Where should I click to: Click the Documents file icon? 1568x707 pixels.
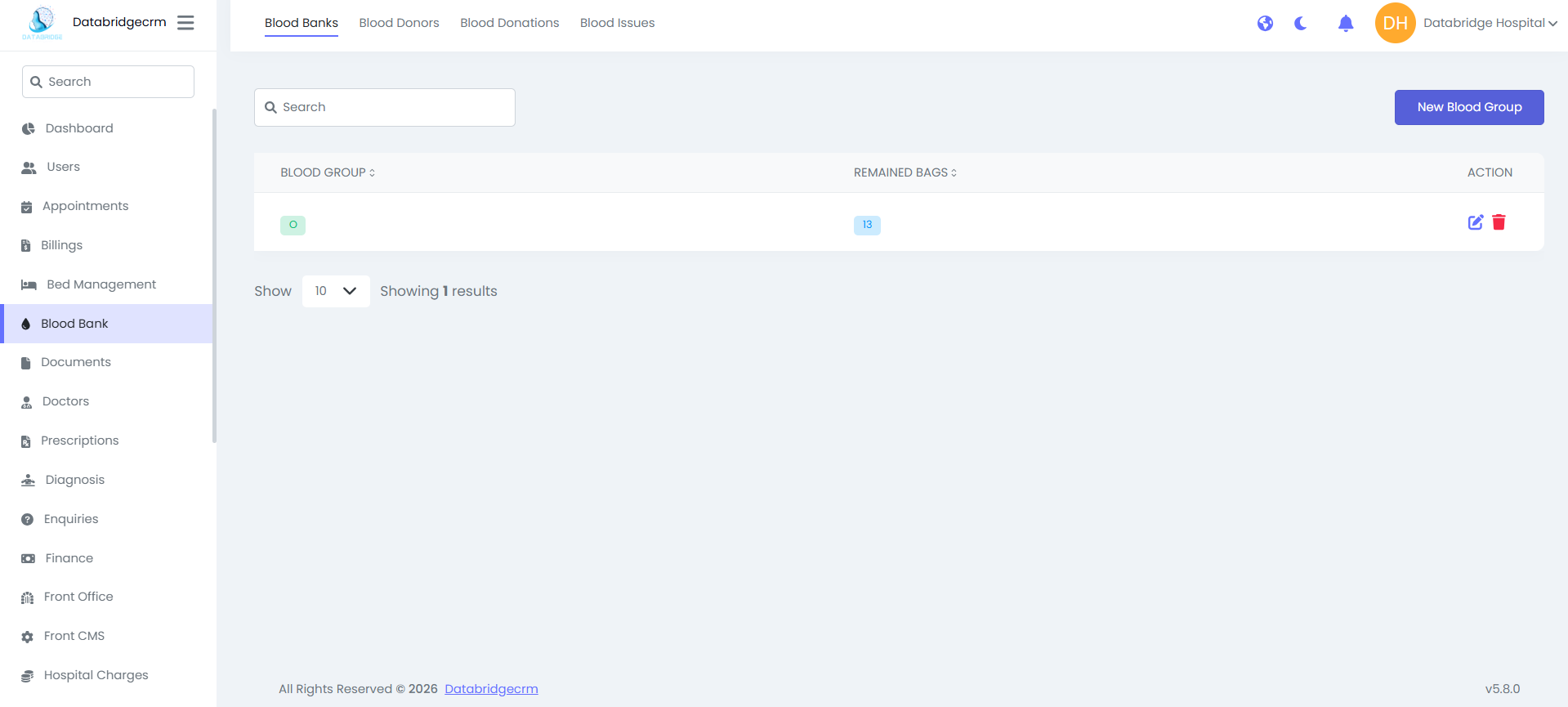26,363
